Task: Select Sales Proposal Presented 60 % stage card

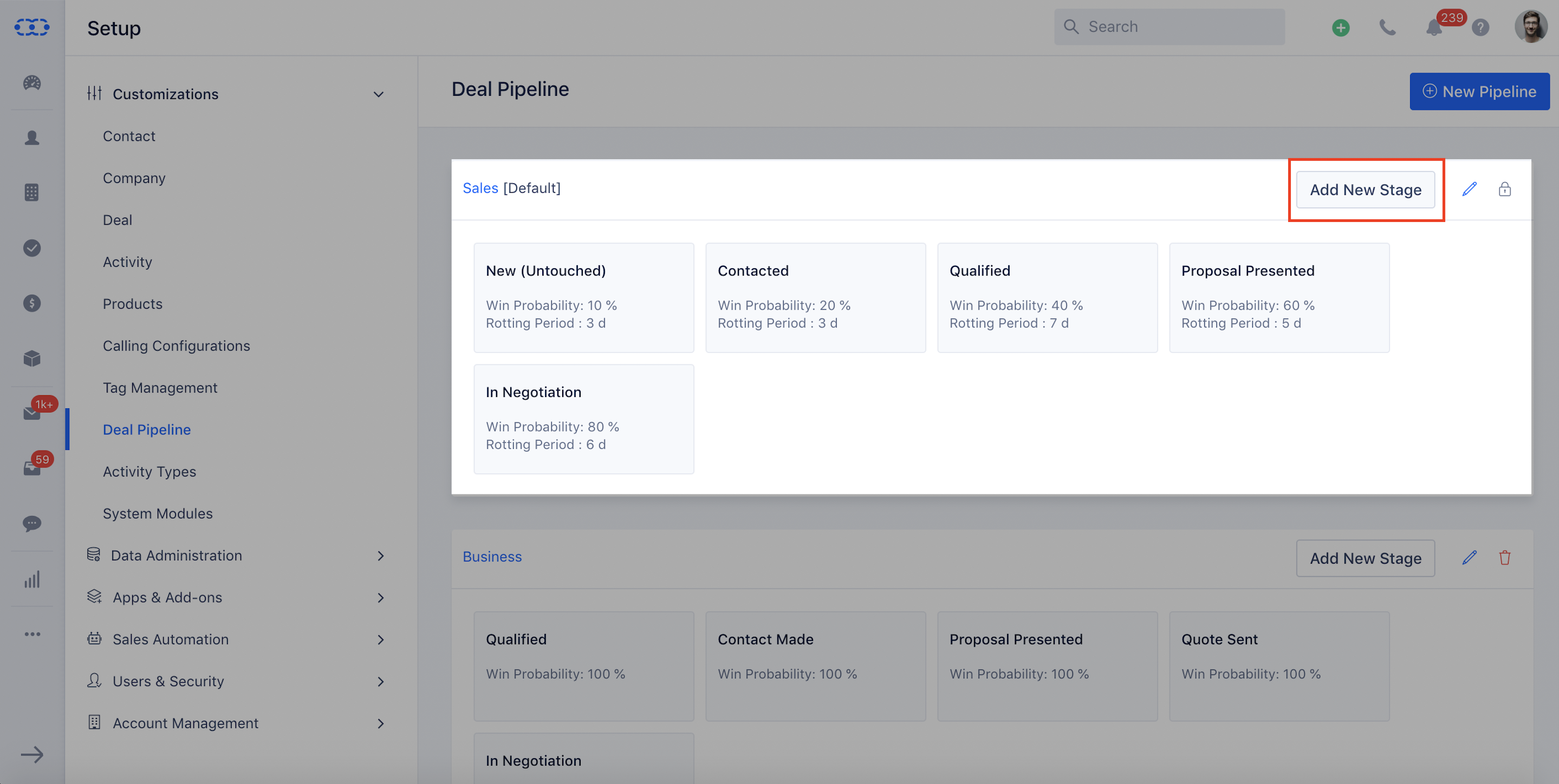Action: 1279,298
